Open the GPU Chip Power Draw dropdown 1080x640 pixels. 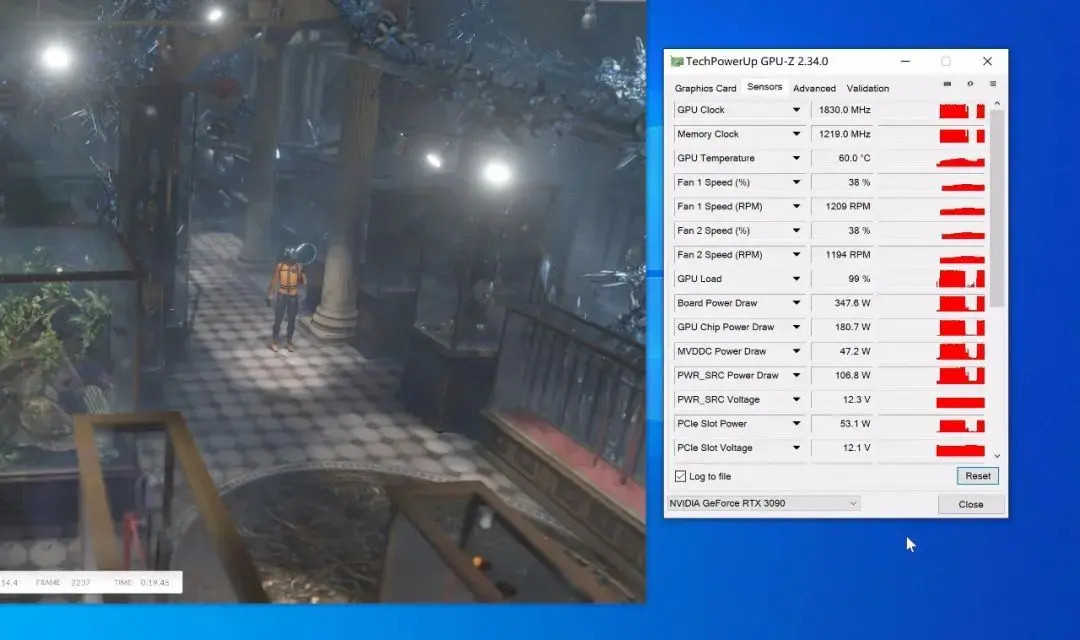tap(796, 327)
